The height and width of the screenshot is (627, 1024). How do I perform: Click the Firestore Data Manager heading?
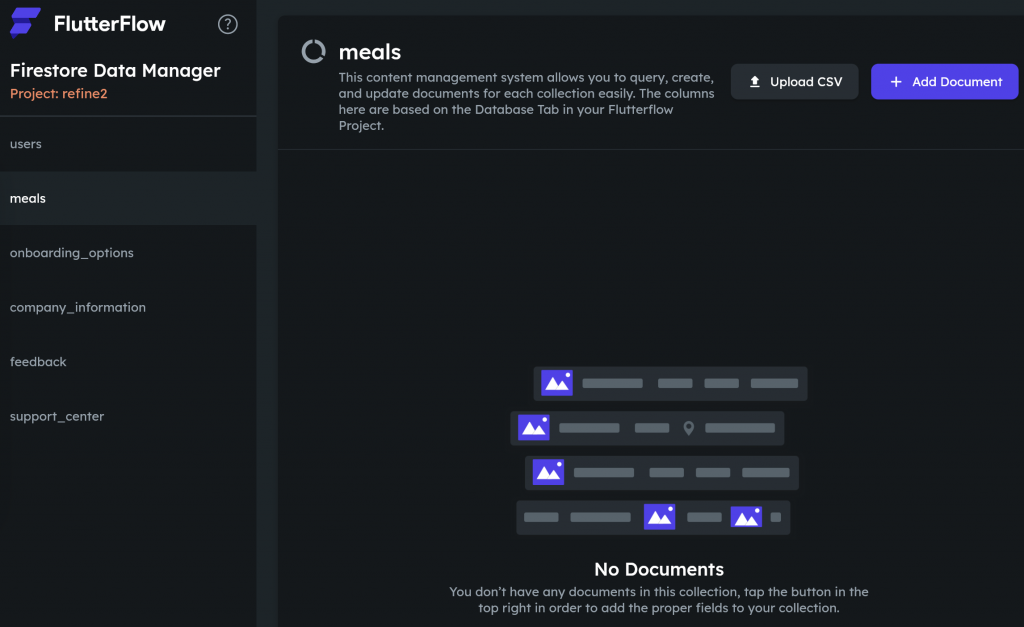(115, 71)
